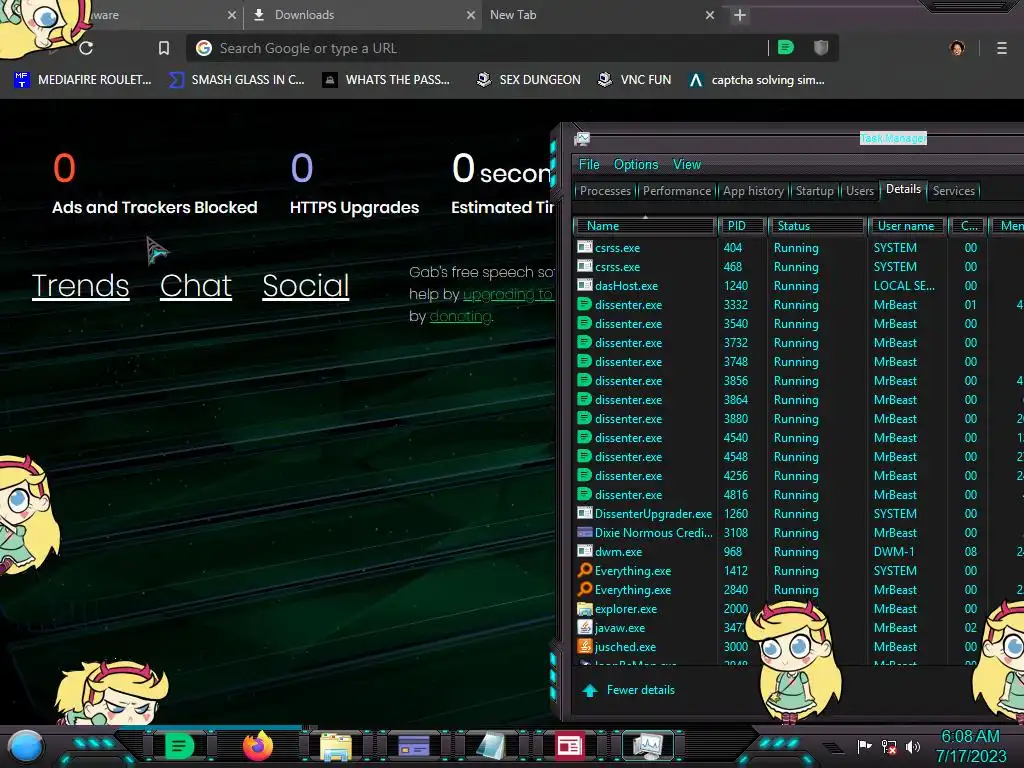Image resolution: width=1024 pixels, height=768 pixels.
Task: Switch to the App history tab
Action: click(x=753, y=191)
